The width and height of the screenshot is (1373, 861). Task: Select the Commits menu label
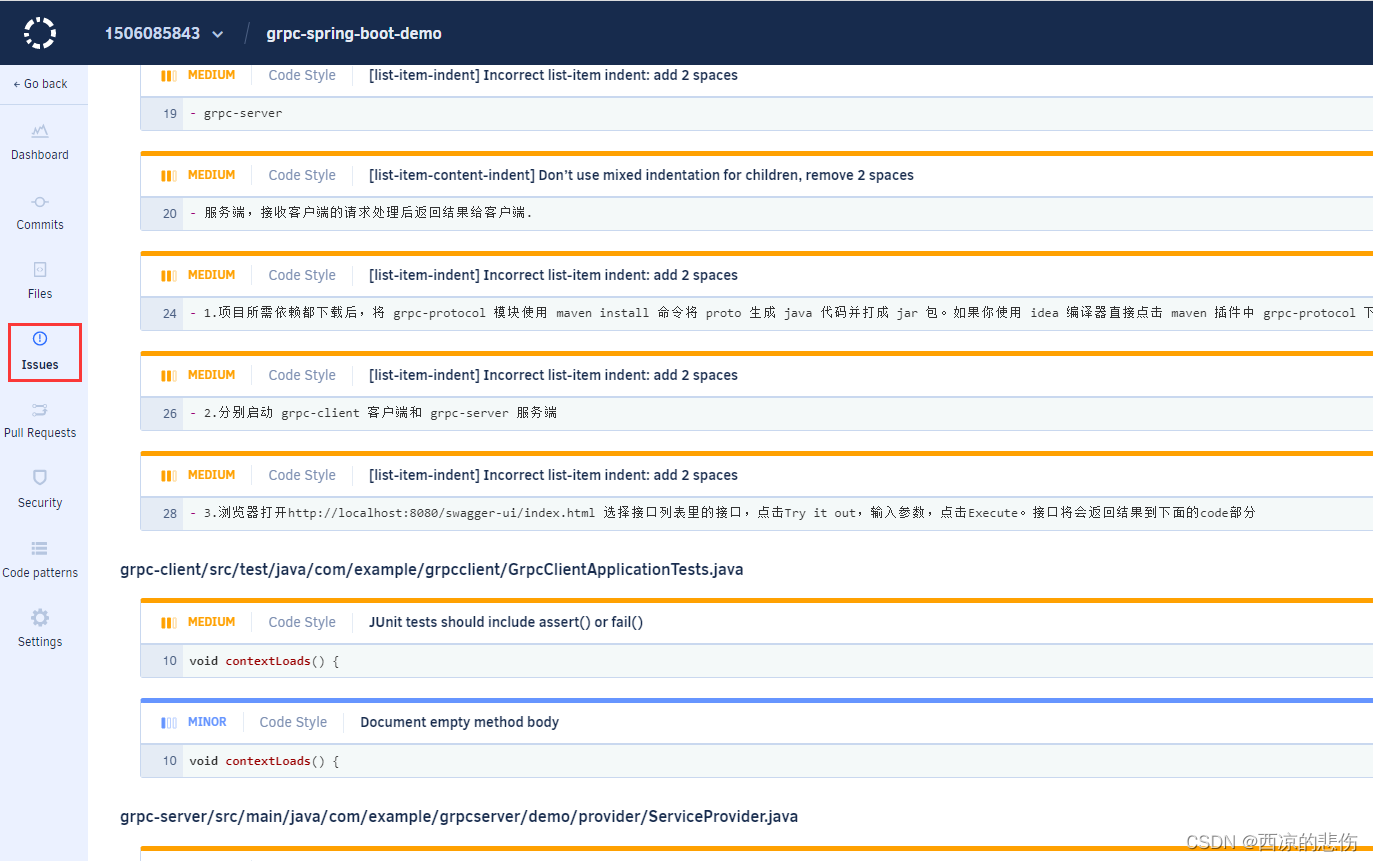(x=40, y=225)
